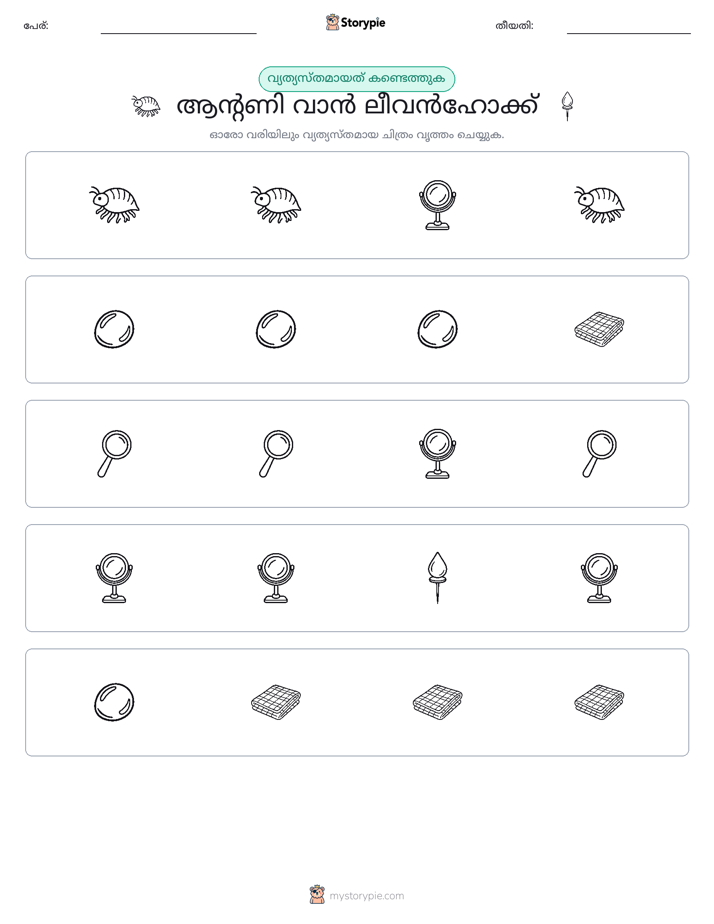Click the flea icon beside the title

pos(146,106)
